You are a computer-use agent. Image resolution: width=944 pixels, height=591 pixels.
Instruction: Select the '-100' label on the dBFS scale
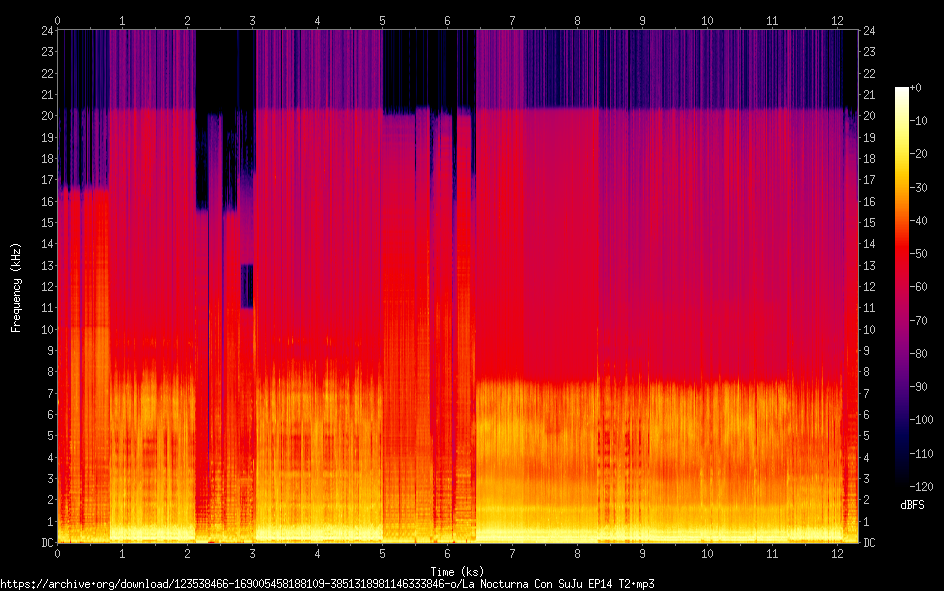coord(922,420)
